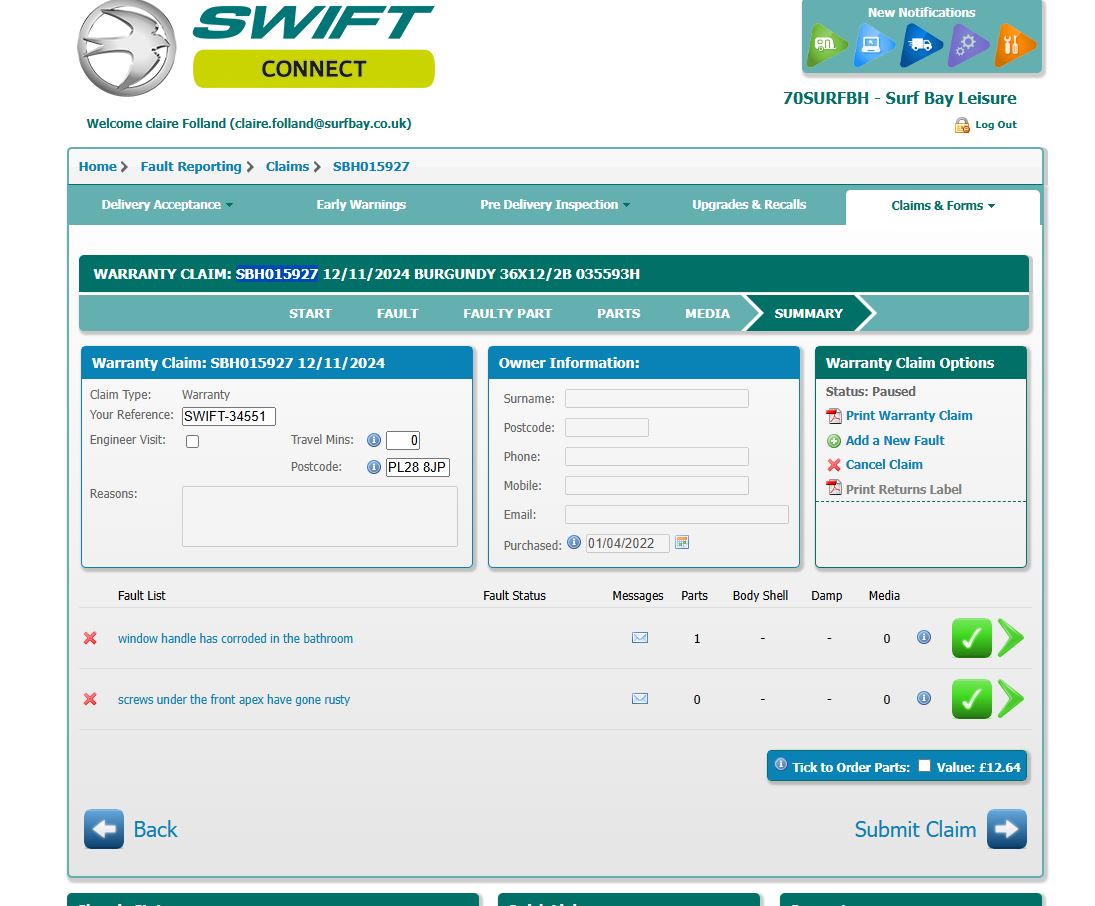This screenshot has width=1095, height=906.
Task: Click the Swift Connect logo
Action: click(x=256, y=48)
